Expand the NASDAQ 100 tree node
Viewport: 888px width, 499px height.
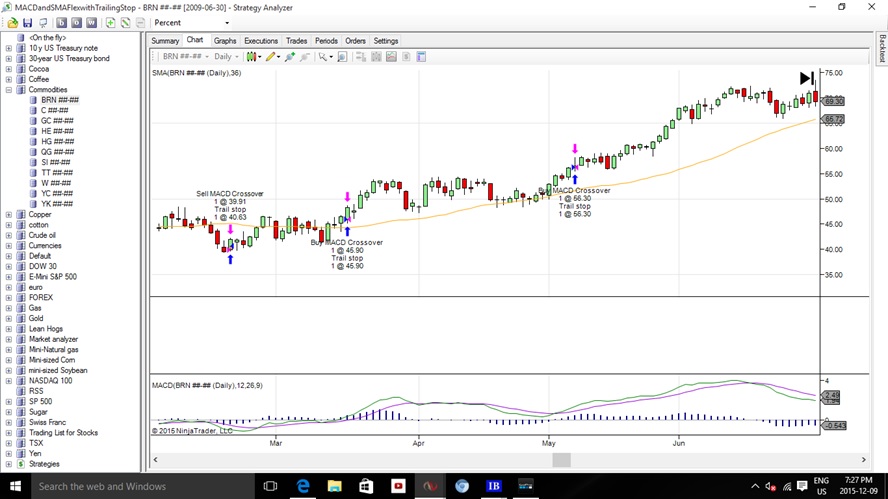(8, 381)
